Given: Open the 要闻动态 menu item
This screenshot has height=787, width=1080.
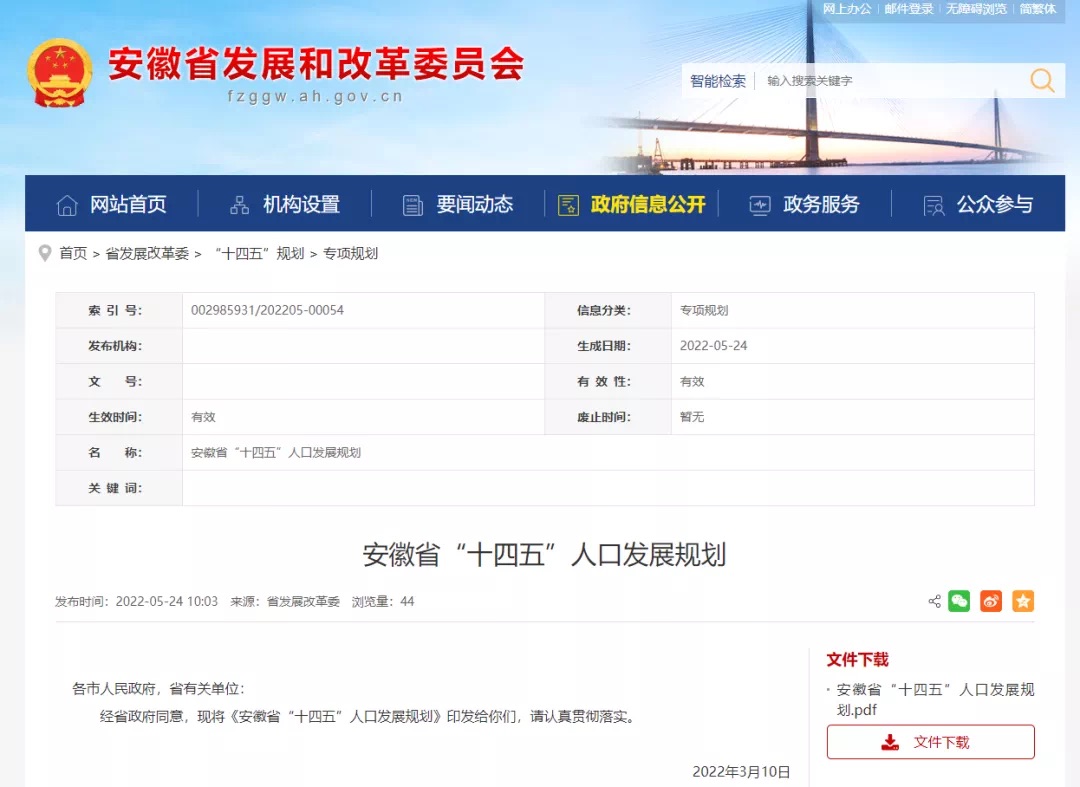Looking at the screenshot, I should tap(475, 204).
